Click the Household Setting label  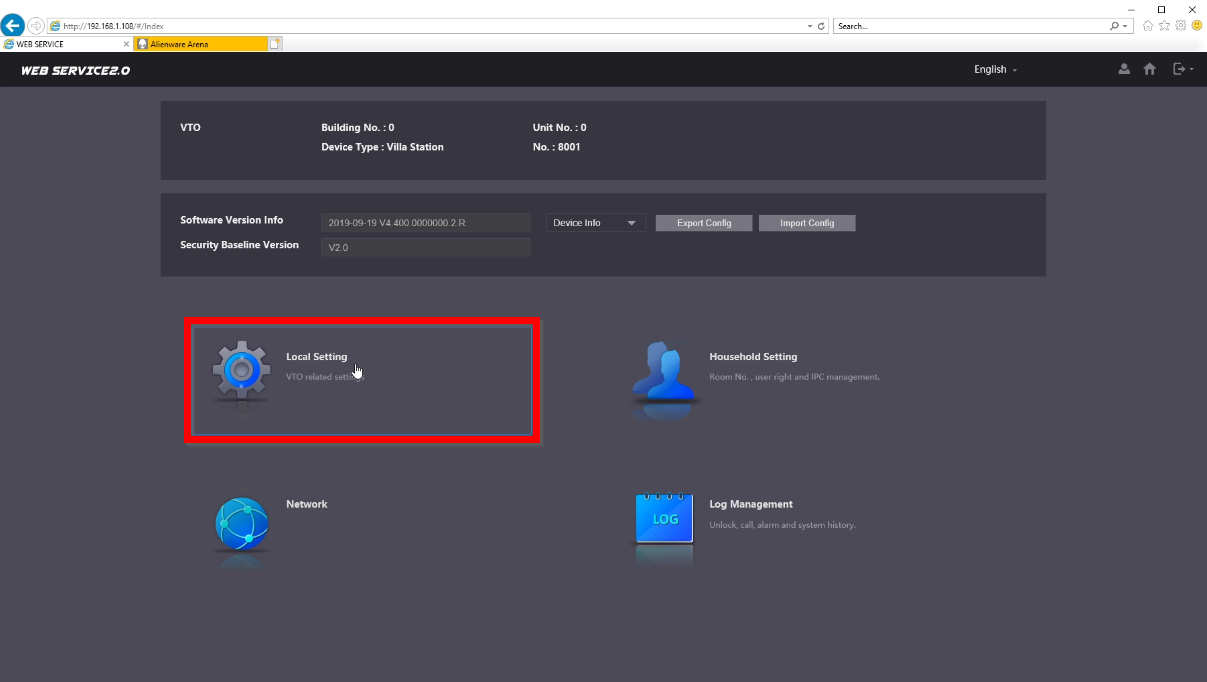click(x=753, y=357)
